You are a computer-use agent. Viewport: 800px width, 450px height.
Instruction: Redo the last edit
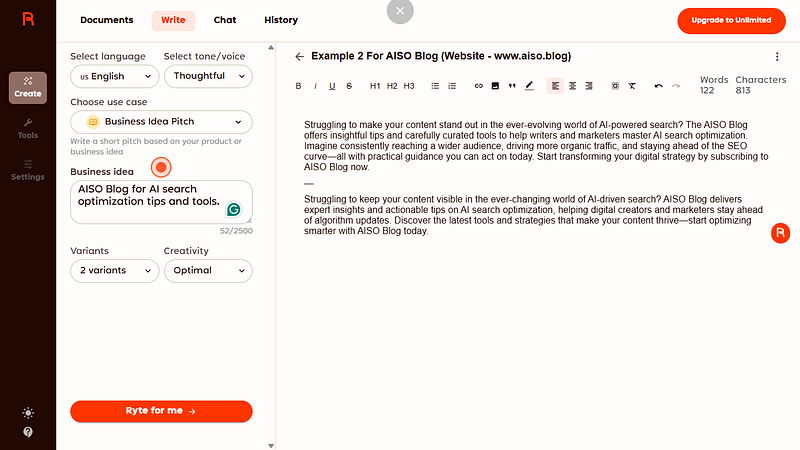click(x=676, y=86)
